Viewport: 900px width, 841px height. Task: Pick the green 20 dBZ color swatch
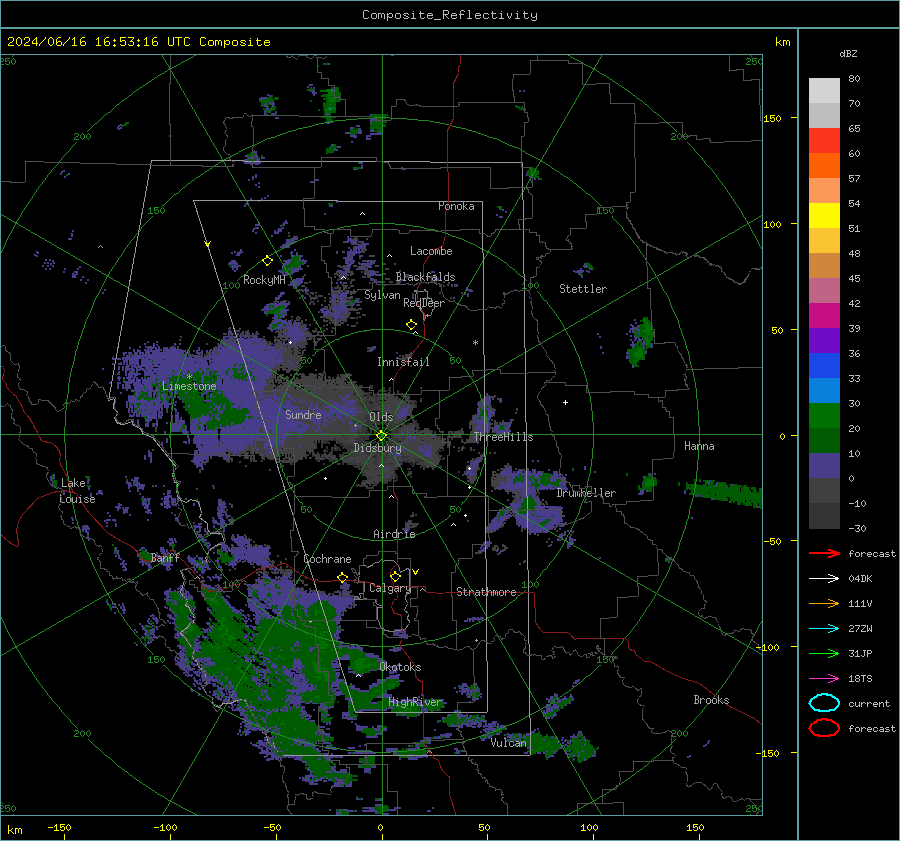click(824, 416)
